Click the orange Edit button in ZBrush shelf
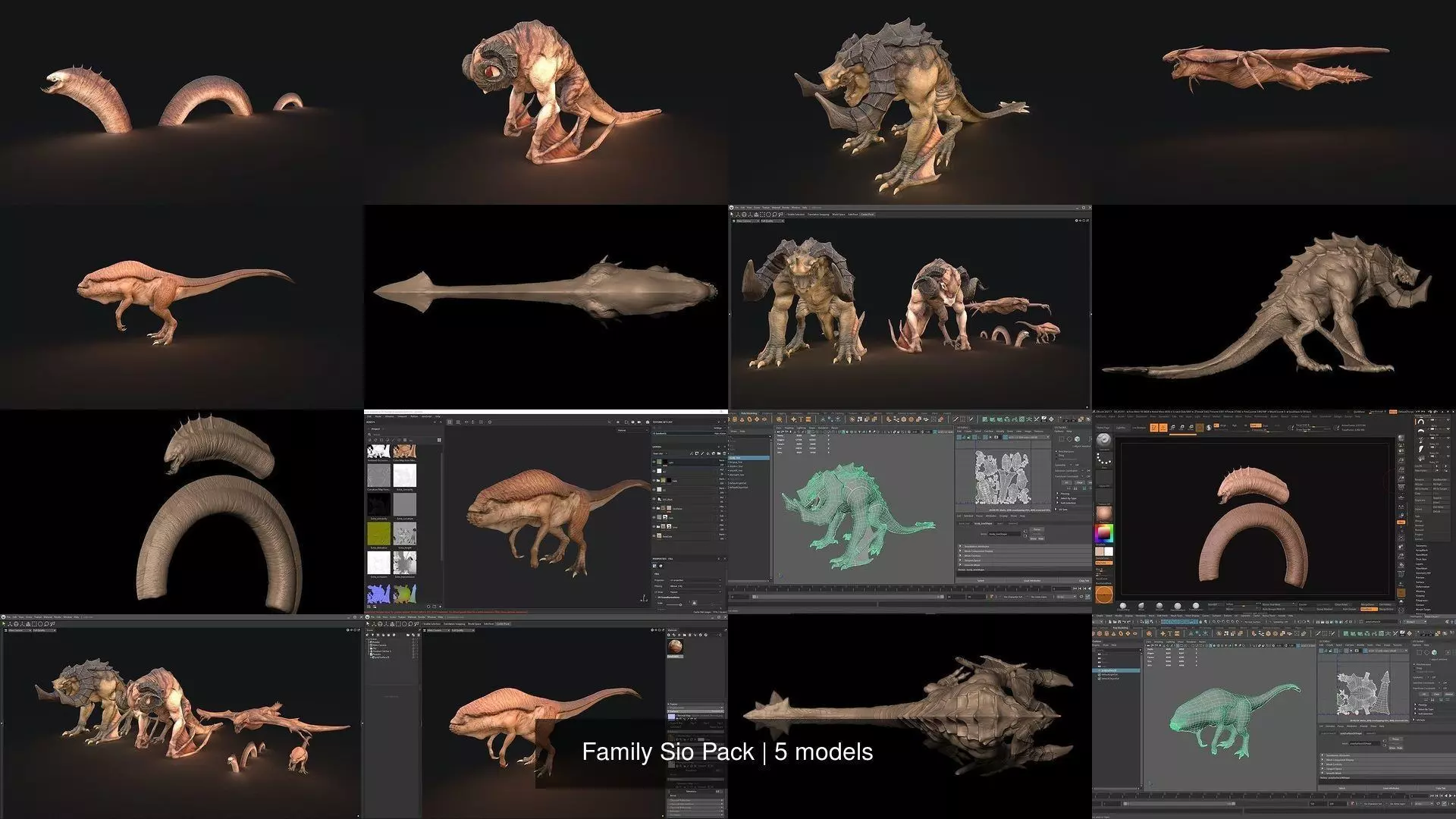The image size is (1456, 819). click(x=1154, y=428)
